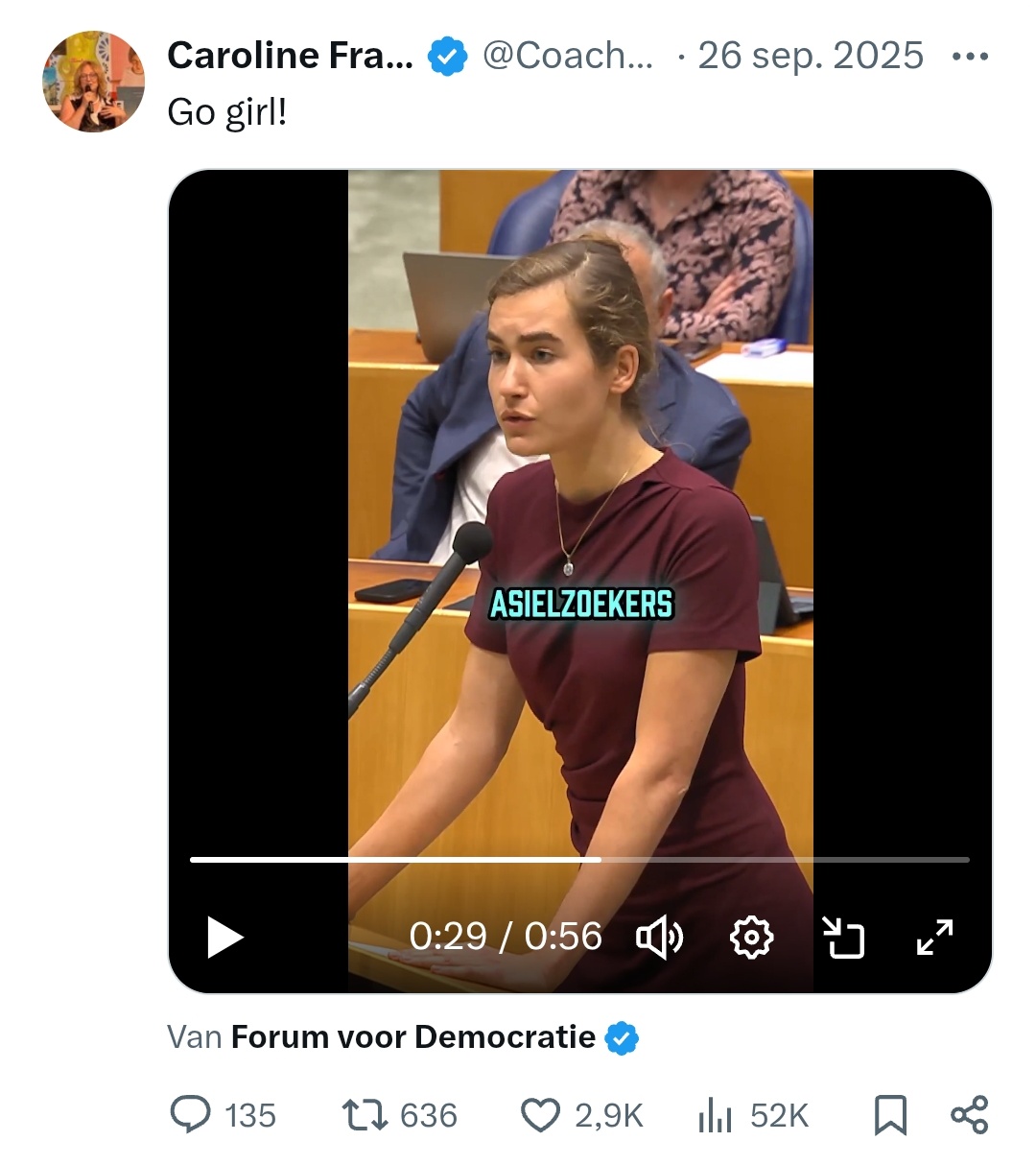Expand video to fullscreen
1036x1165 pixels.
(x=935, y=937)
